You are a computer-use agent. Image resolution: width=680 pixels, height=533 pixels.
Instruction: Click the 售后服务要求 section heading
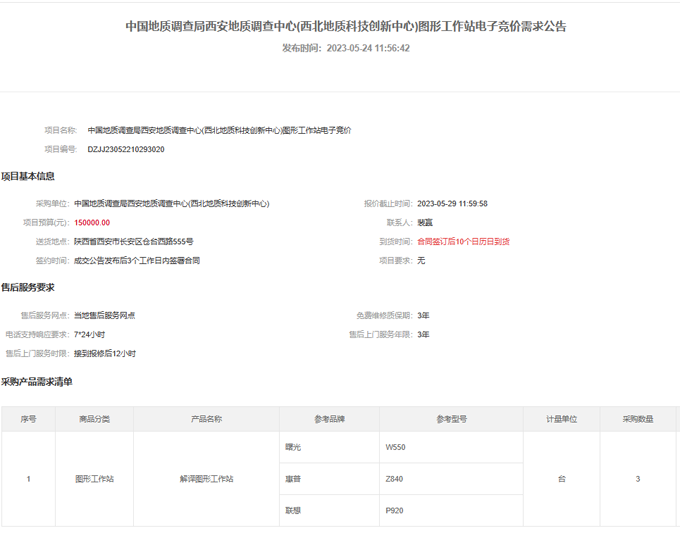[x=28, y=288]
